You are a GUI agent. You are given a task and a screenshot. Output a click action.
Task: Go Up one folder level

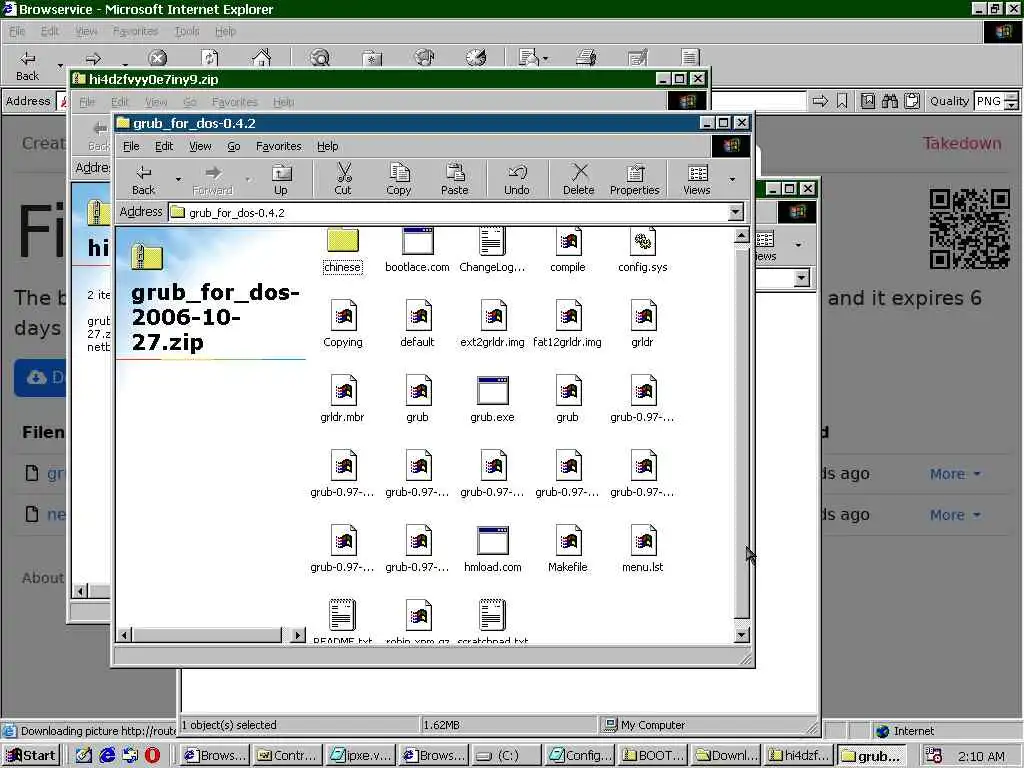(x=281, y=180)
